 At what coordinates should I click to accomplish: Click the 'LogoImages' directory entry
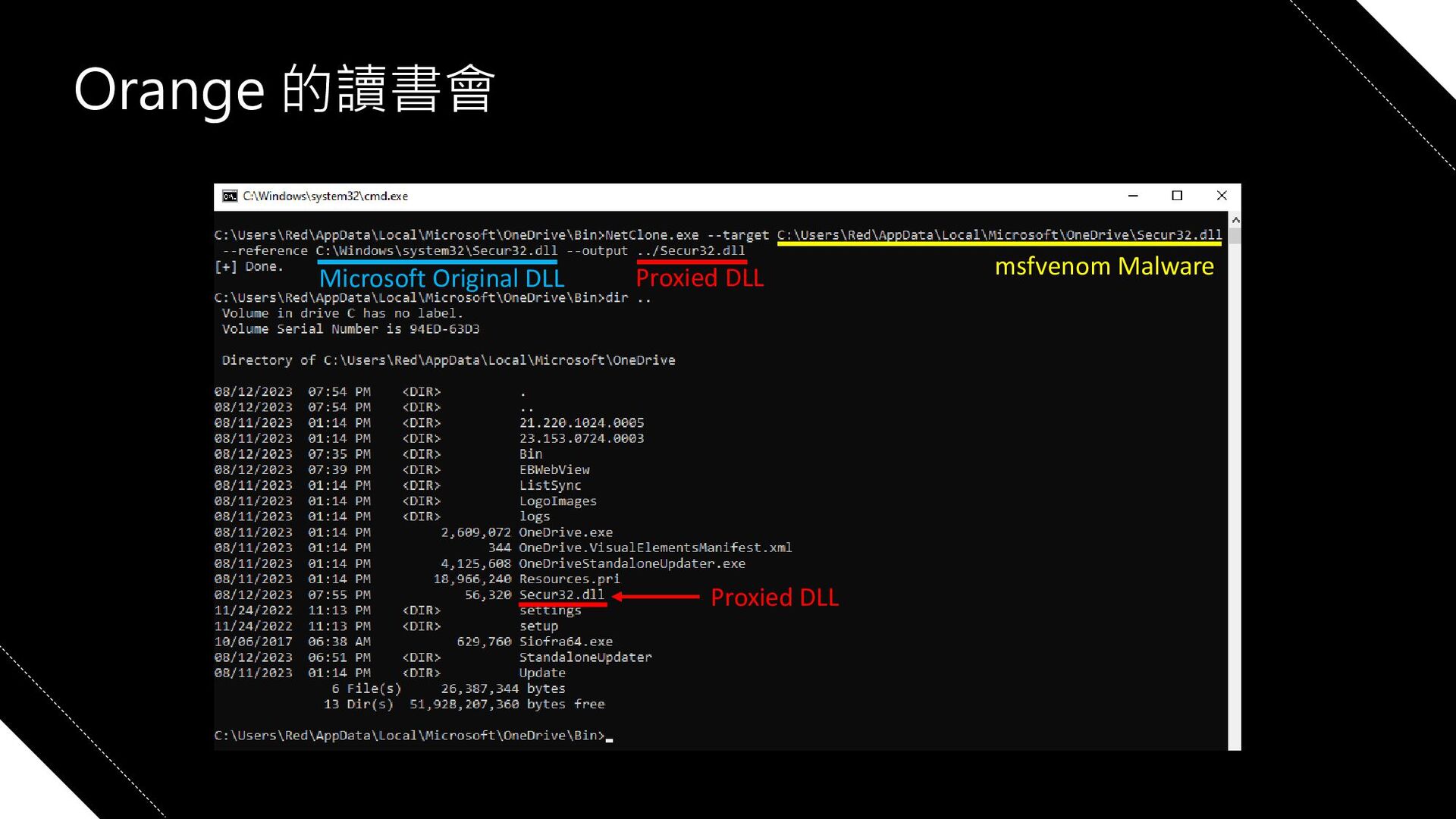click(x=558, y=501)
